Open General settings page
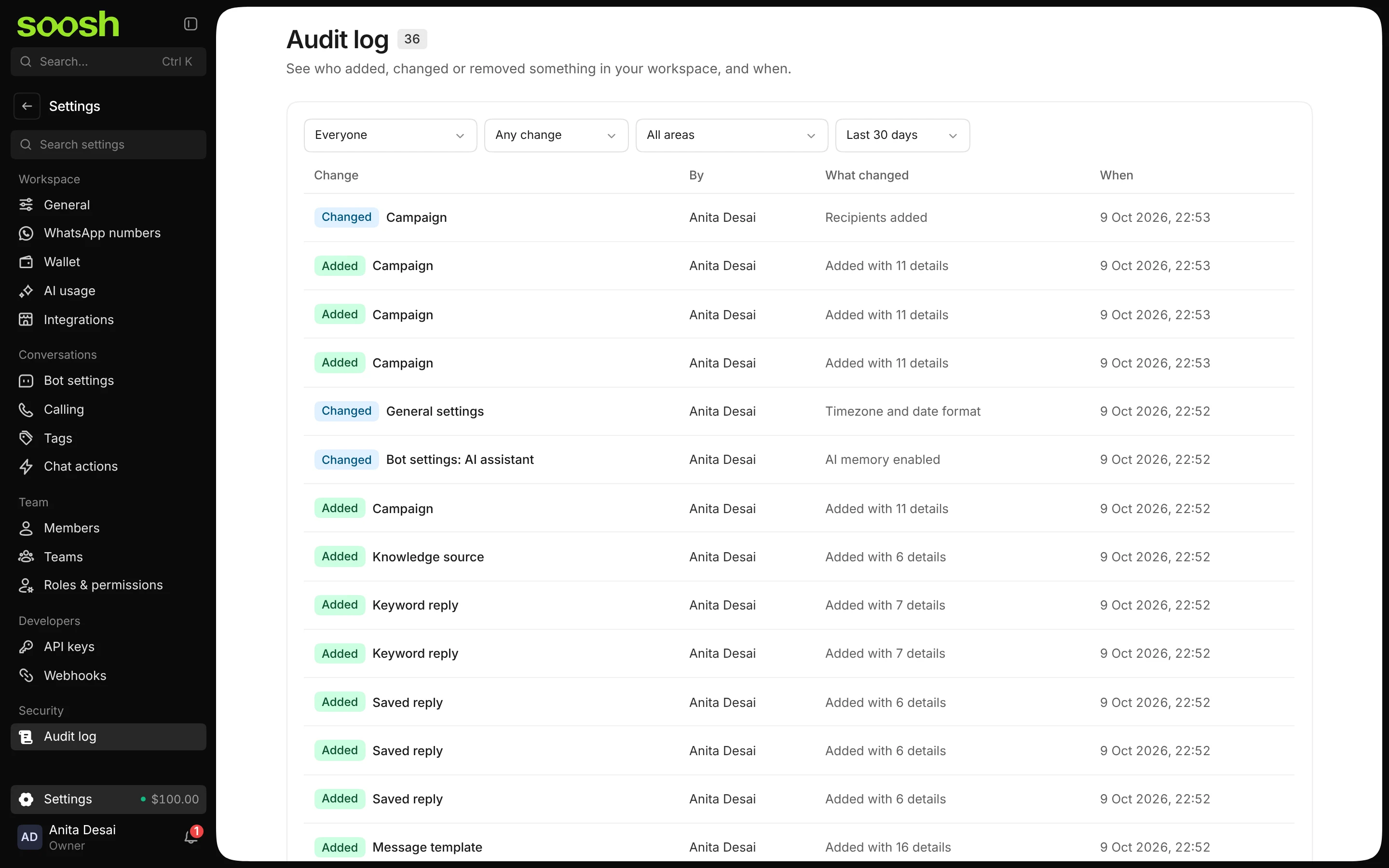The width and height of the screenshot is (1389, 868). pos(109,205)
